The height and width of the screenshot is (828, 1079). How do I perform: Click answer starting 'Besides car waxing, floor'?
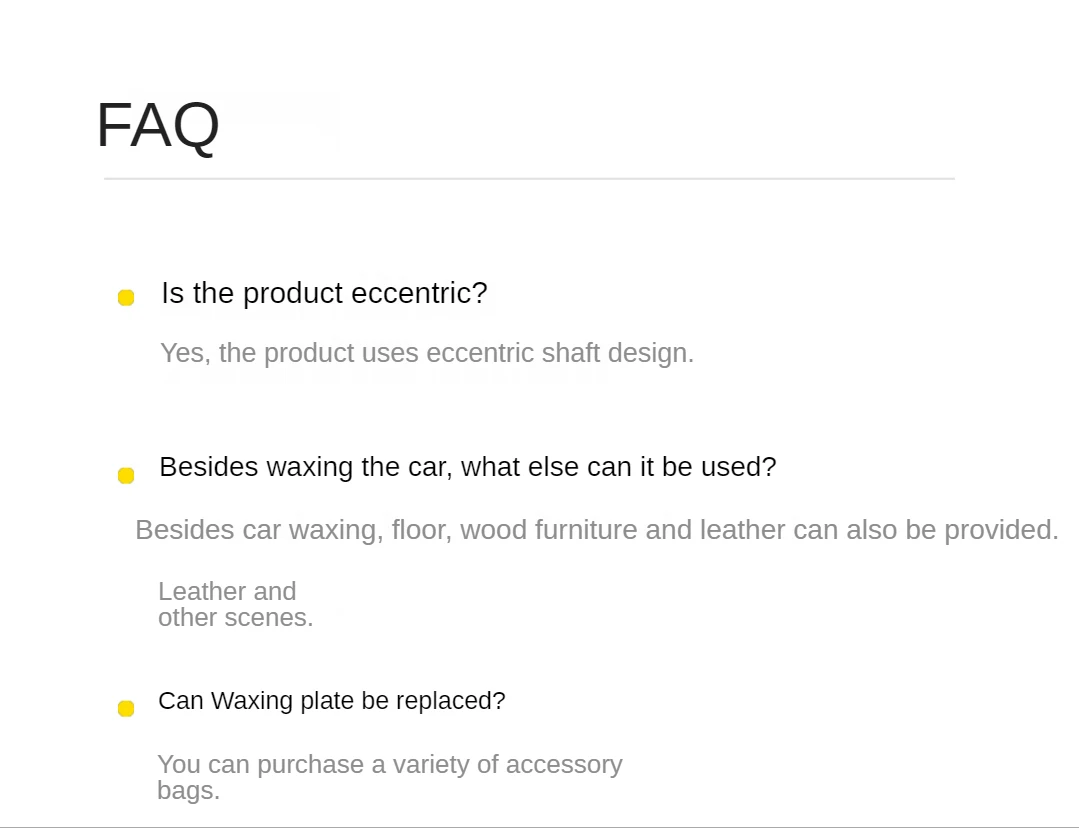pyautogui.click(x=597, y=530)
